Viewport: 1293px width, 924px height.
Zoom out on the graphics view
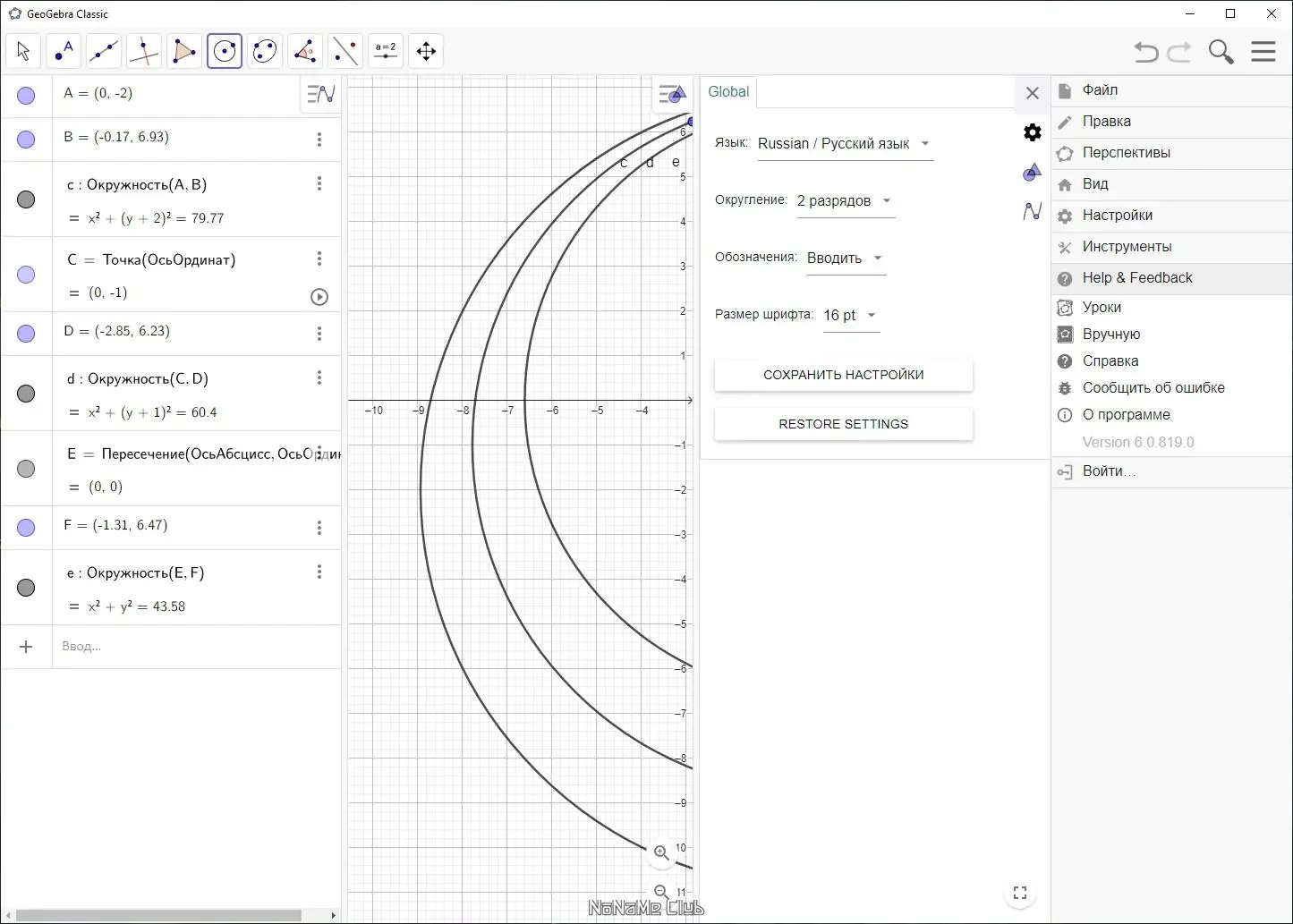point(661,892)
